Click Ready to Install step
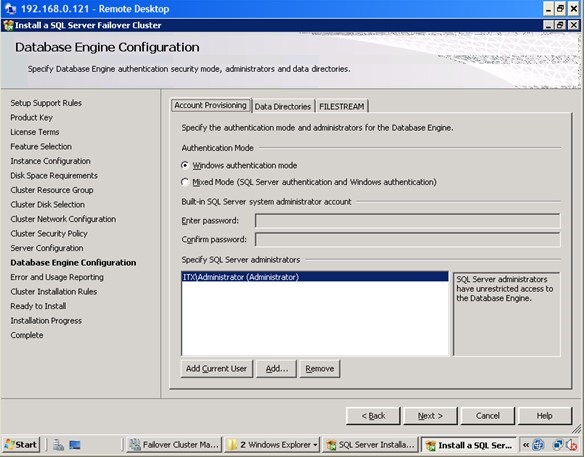Screen dimensions: 585x457 coord(38,306)
